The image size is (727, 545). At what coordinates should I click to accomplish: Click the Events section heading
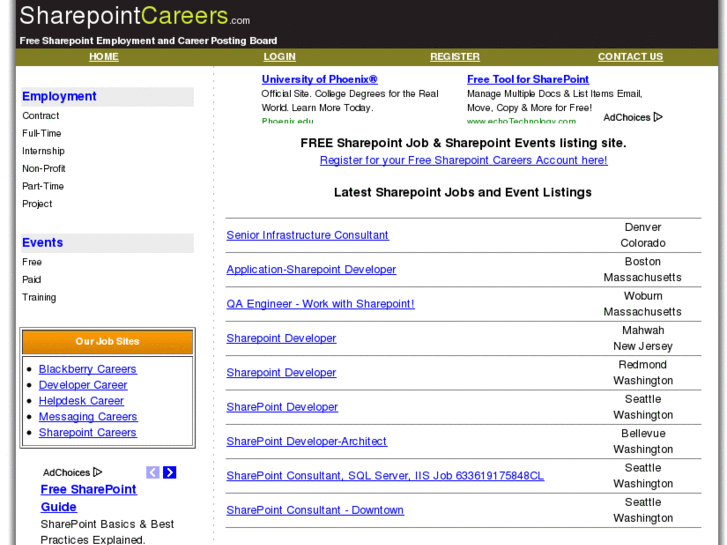point(43,243)
